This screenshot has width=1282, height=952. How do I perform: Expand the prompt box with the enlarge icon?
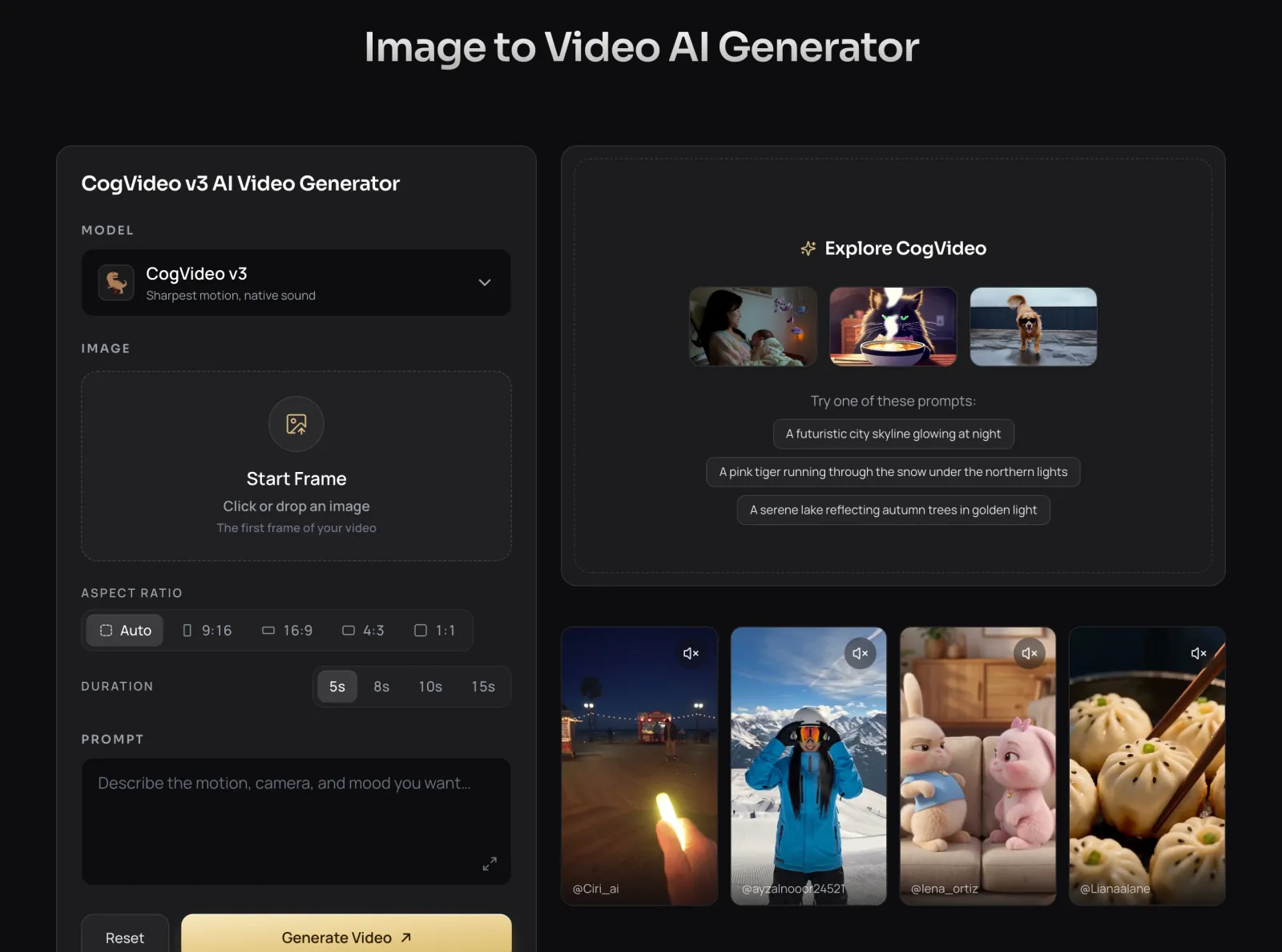click(x=490, y=863)
